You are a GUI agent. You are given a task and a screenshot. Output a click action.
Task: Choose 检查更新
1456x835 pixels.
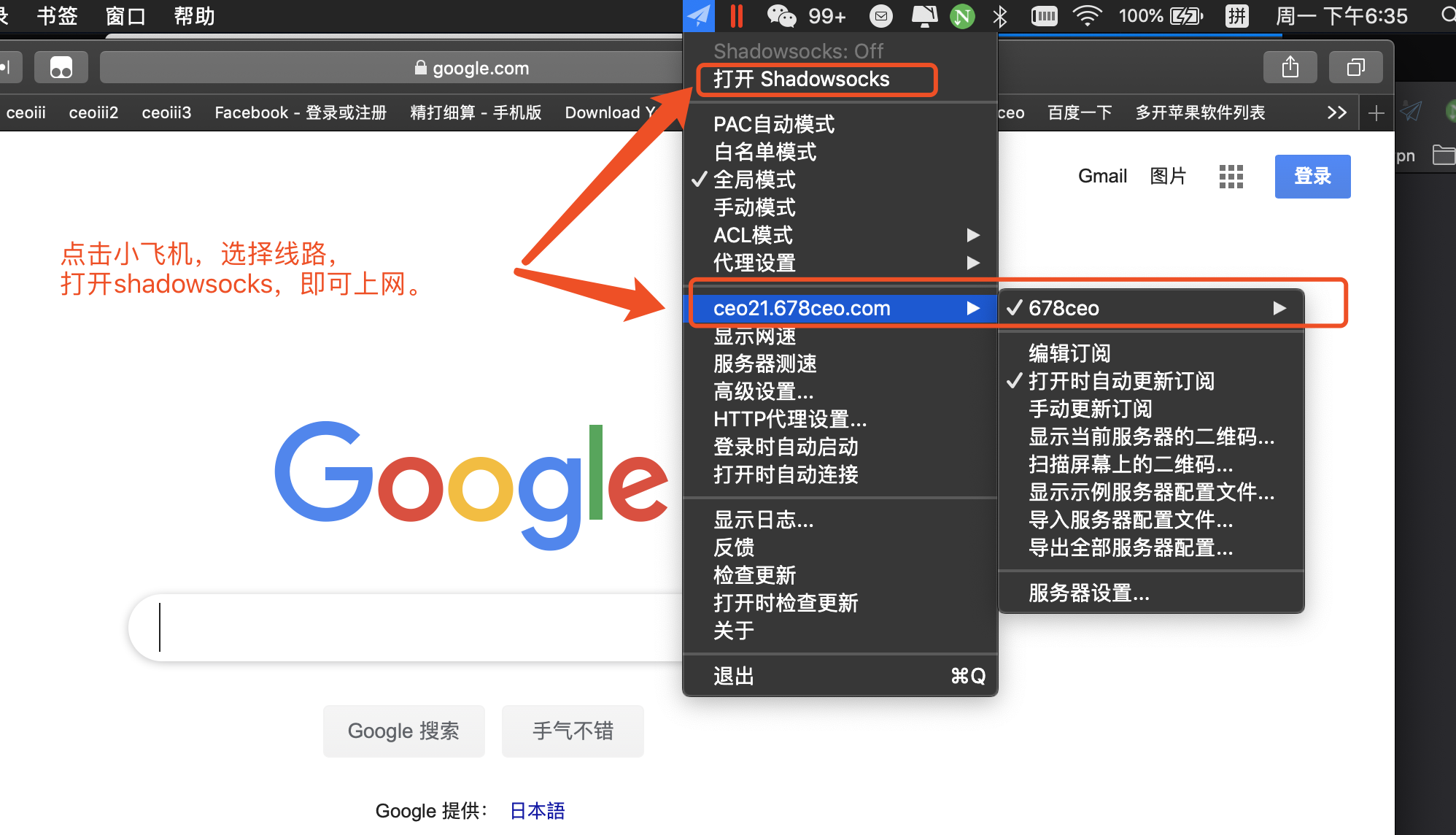[x=840, y=575]
